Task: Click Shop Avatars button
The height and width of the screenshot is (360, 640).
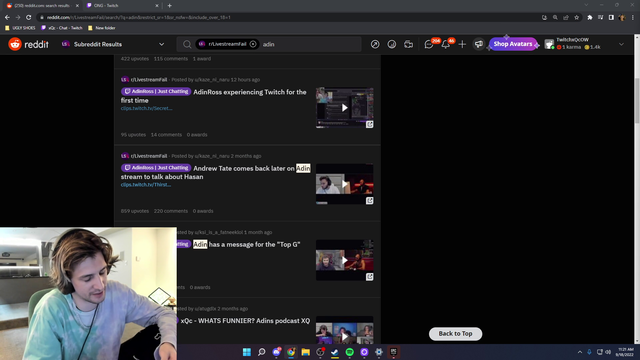Action: point(513,44)
